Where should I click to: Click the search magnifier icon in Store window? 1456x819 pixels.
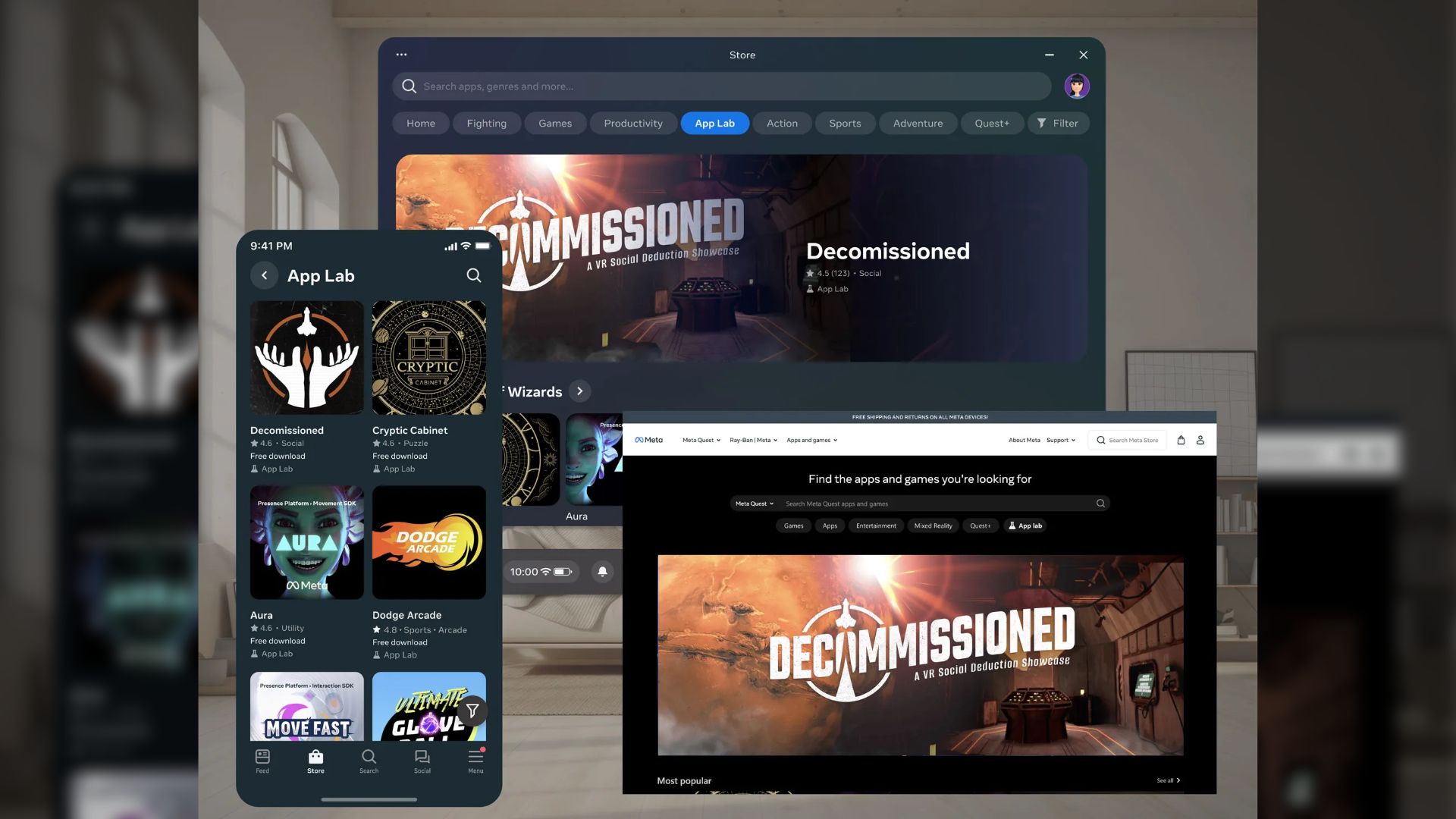pos(409,86)
